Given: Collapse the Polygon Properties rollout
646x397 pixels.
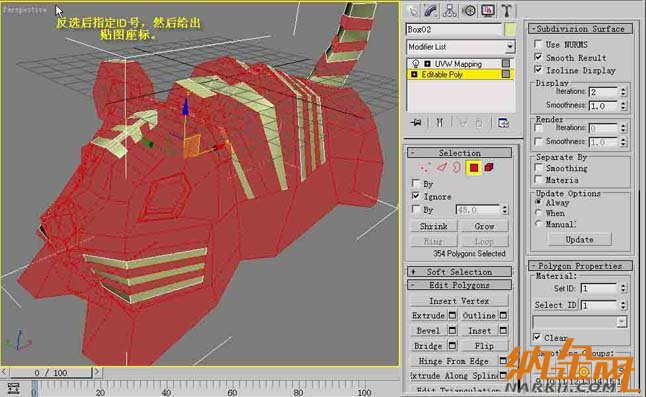Looking at the screenshot, I should tap(580, 266).
